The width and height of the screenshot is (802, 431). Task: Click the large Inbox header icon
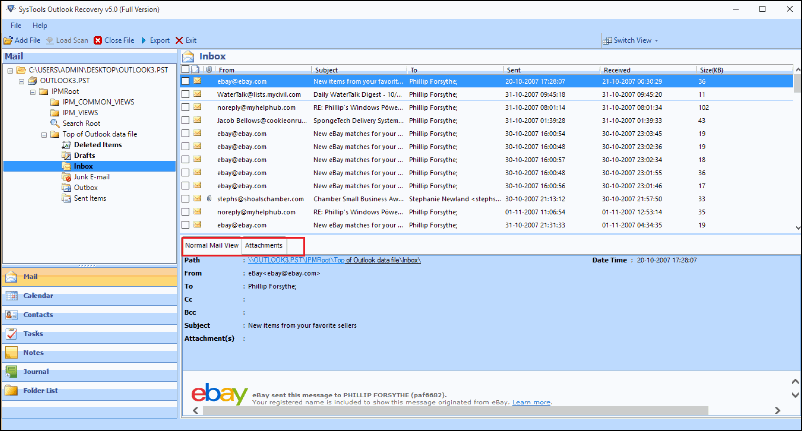click(188, 56)
